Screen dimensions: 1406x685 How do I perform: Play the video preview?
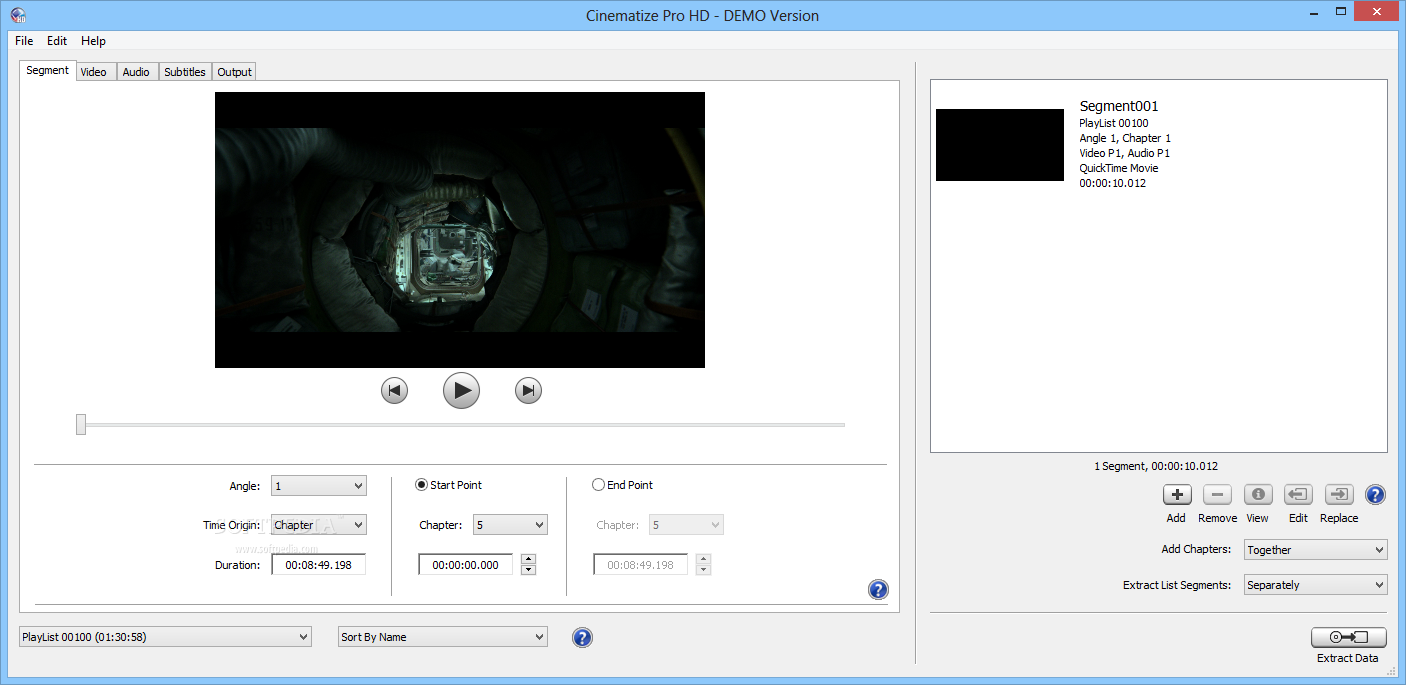(x=461, y=390)
